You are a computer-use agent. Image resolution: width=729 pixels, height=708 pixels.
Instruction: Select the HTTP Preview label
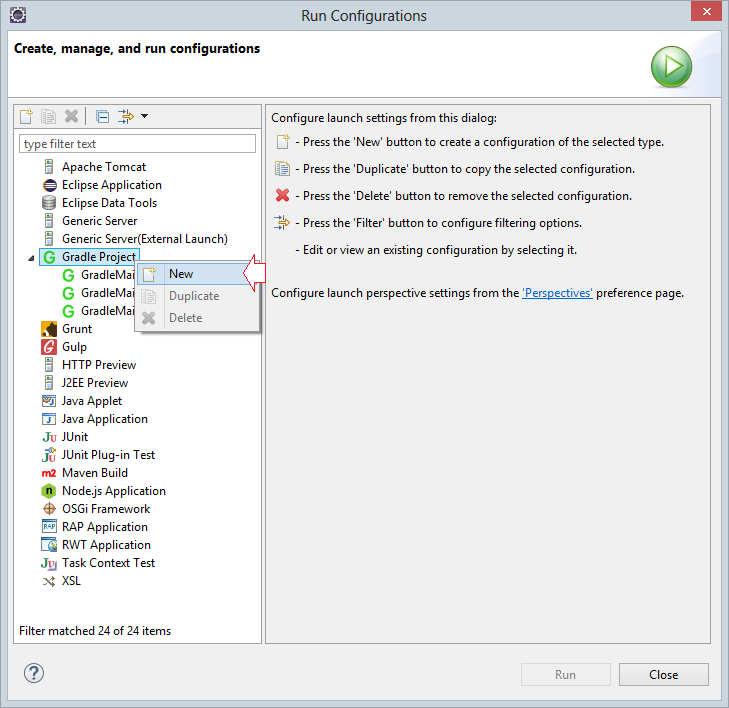pos(99,365)
